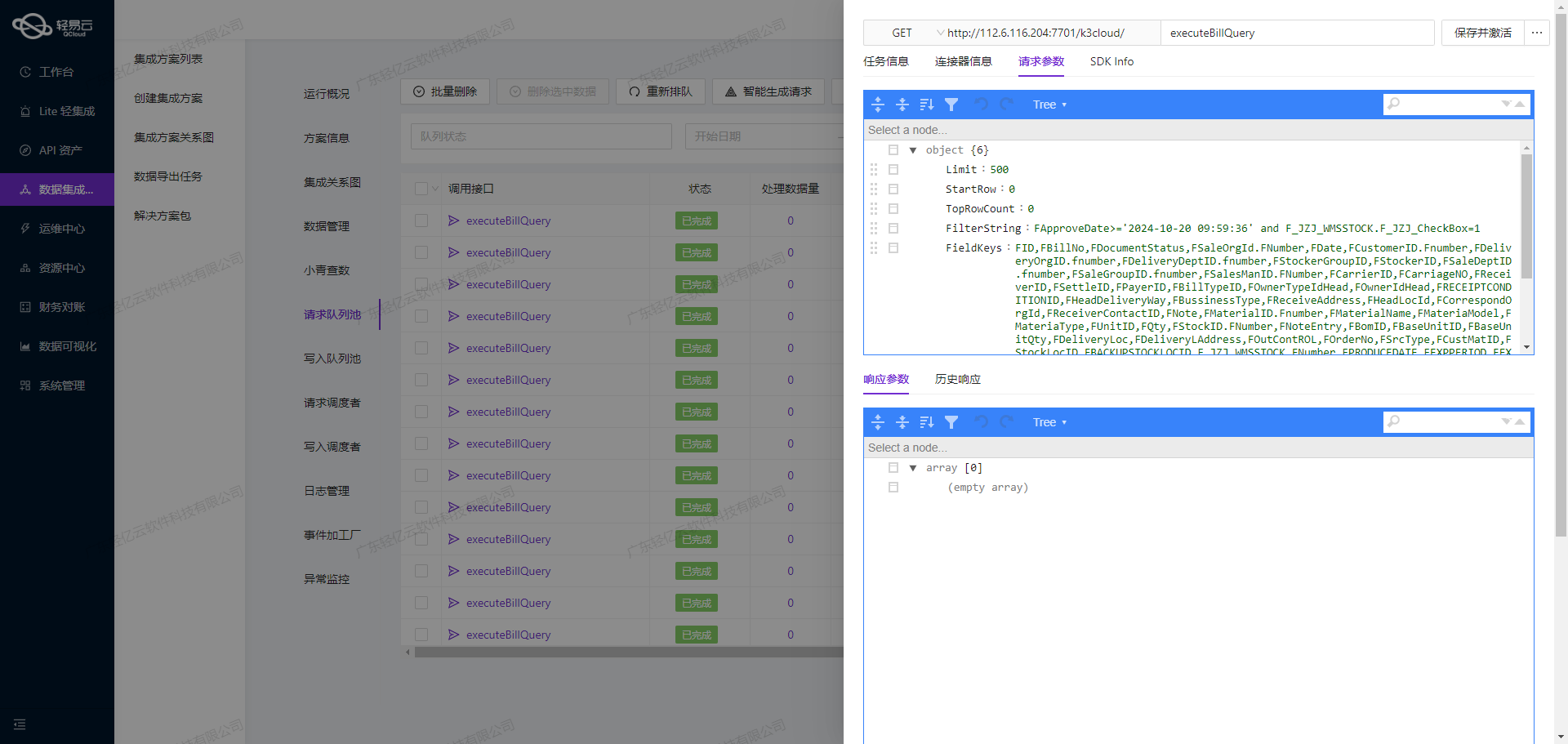1568x744 pixels.
Task: Click 重新排队 button
Action: [x=661, y=91]
